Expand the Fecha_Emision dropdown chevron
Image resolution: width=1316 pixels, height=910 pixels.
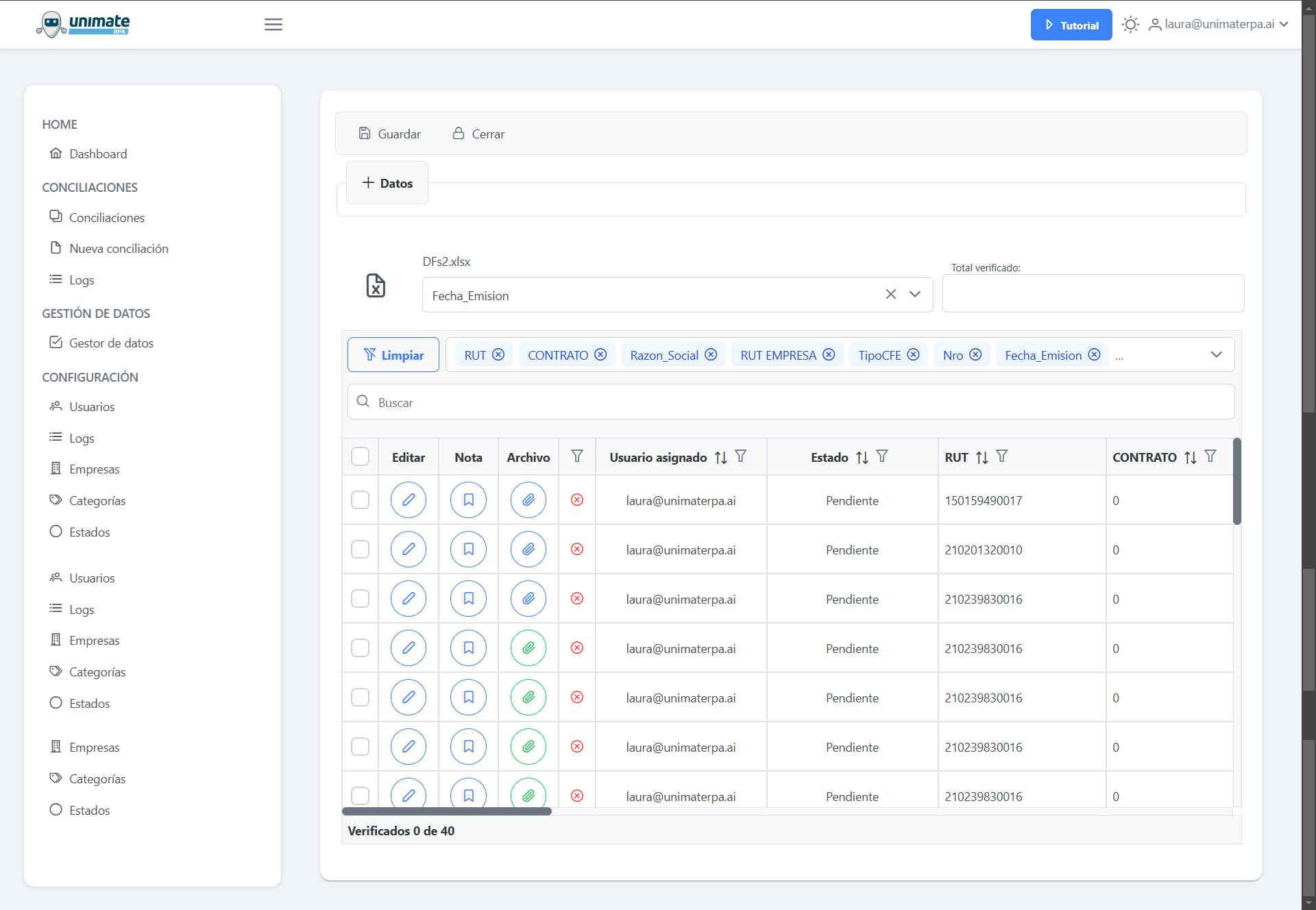coord(914,295)
